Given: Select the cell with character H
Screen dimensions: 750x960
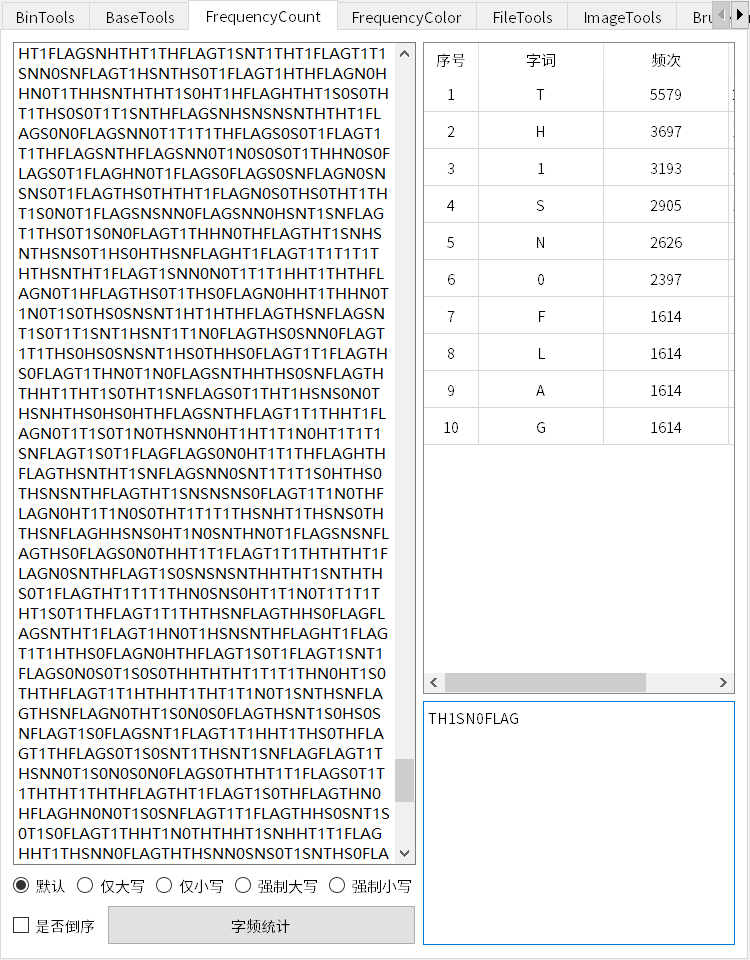Looking at the screenshot, I should (x=541, y=131).
